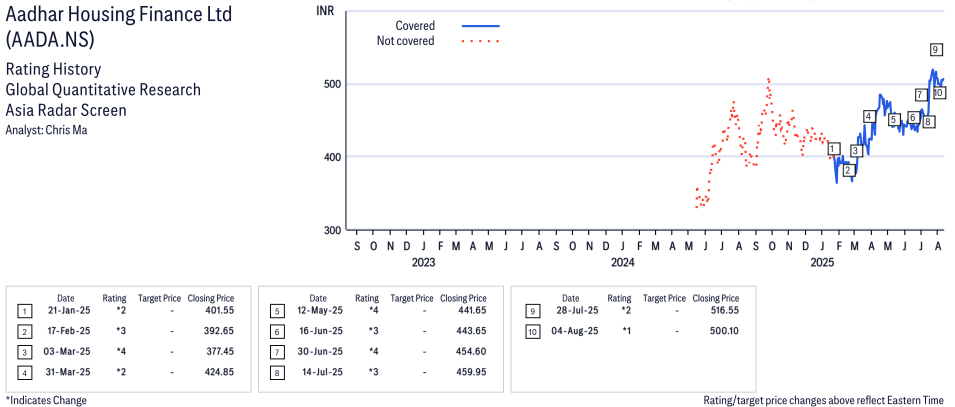Select chart marker 3 on the price line
Image resolution: width=955 pixels, height=407 pixels.
point(856,151)
